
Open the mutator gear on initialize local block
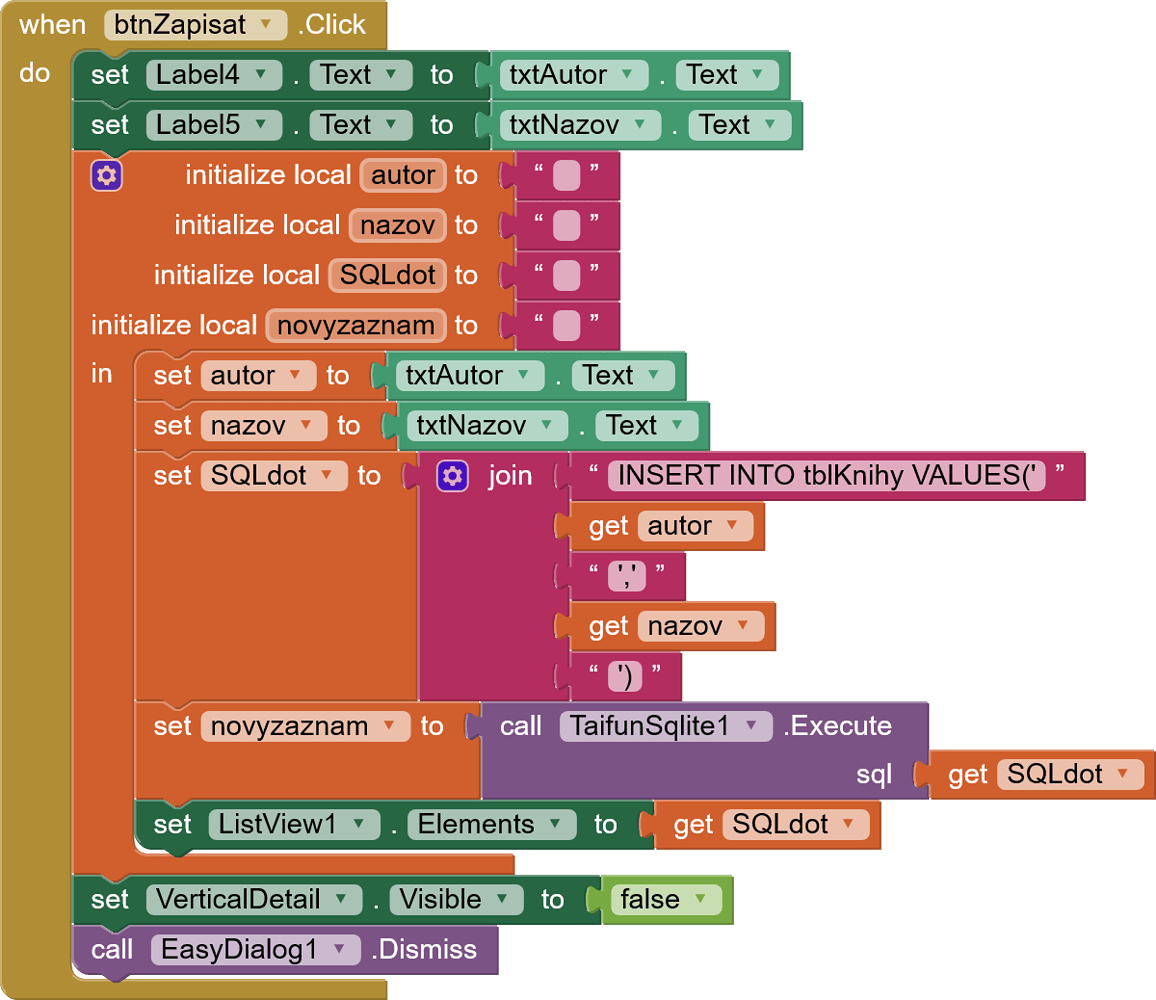107,175
